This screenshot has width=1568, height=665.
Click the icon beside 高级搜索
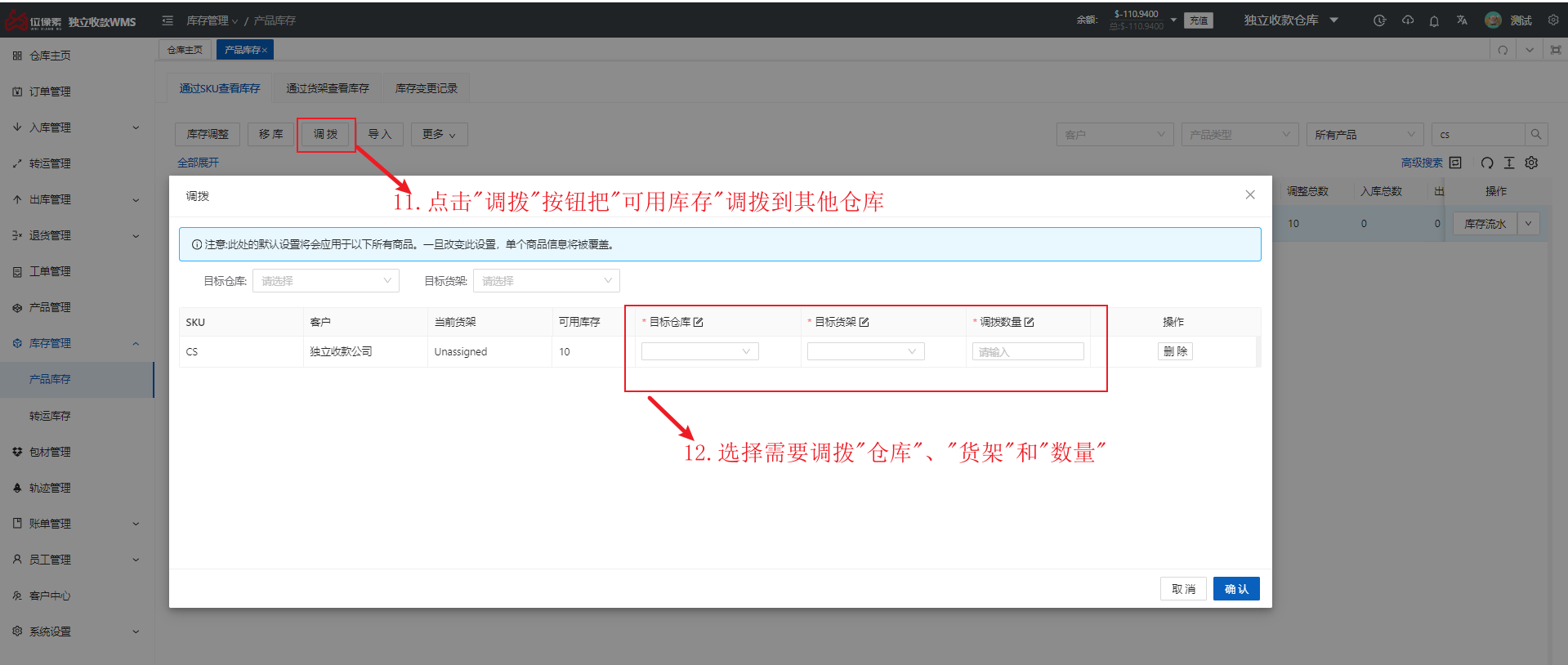point(1455,163)
